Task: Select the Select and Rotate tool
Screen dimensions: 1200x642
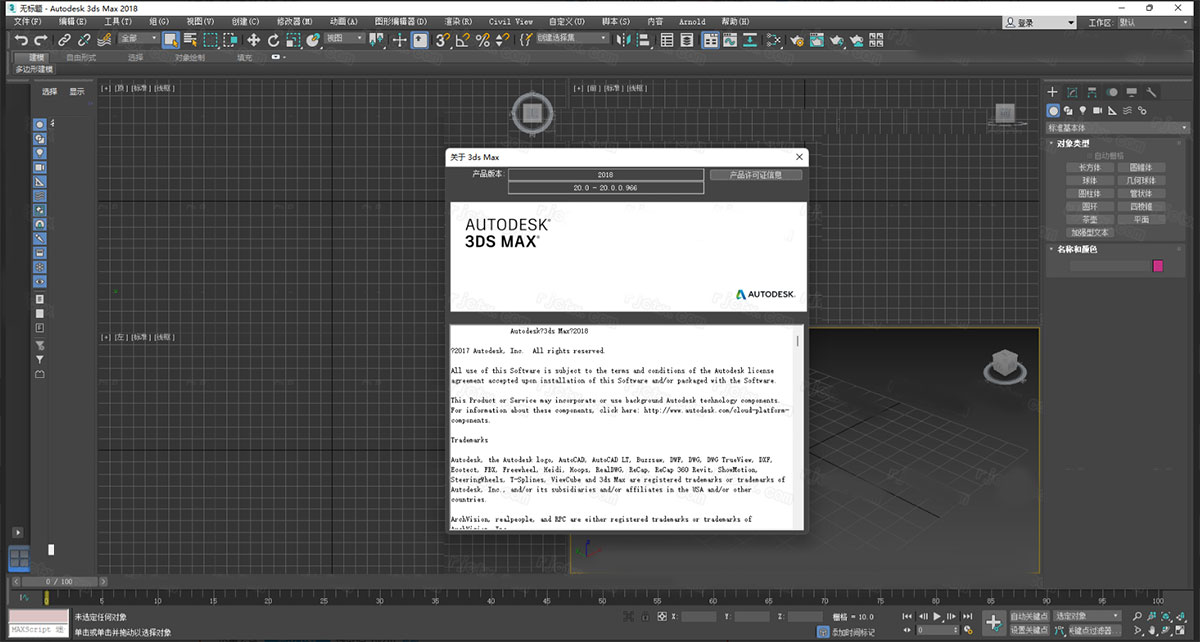Action: [x=274, y=41]
